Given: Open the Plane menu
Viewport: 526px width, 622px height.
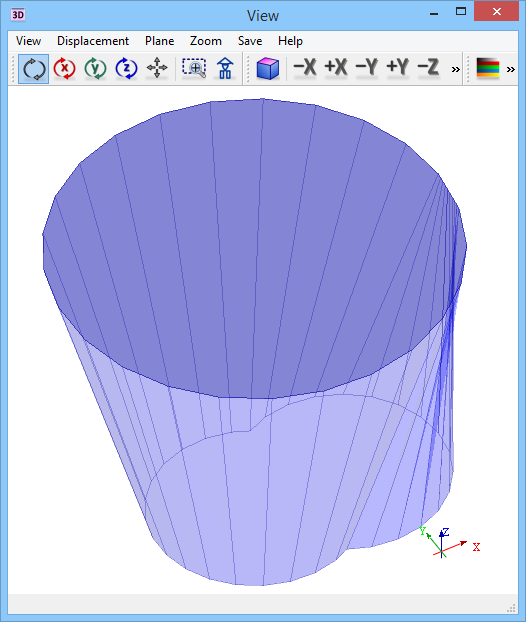Looking at the screenshot, I should point(159,41).
